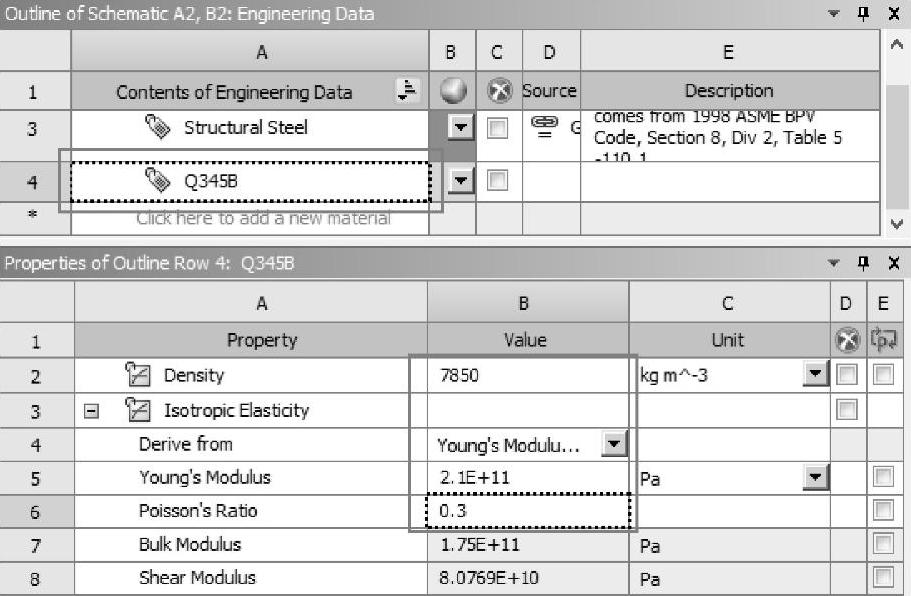Click the Q345B material tag icon
This screenshot has height=596, width=911.
click(157, 181)
